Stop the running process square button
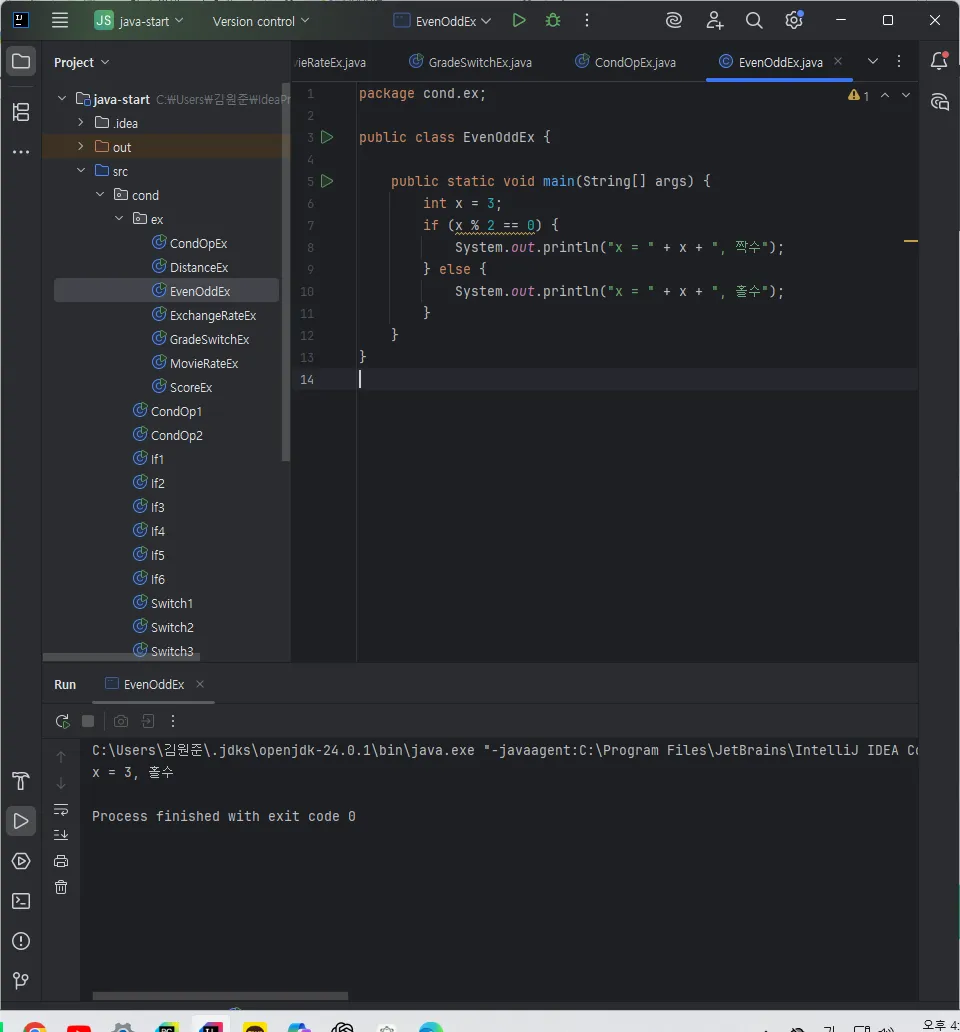Viewport: 960px width, 1032px height. pyautogui.click(x=88, y=721)
